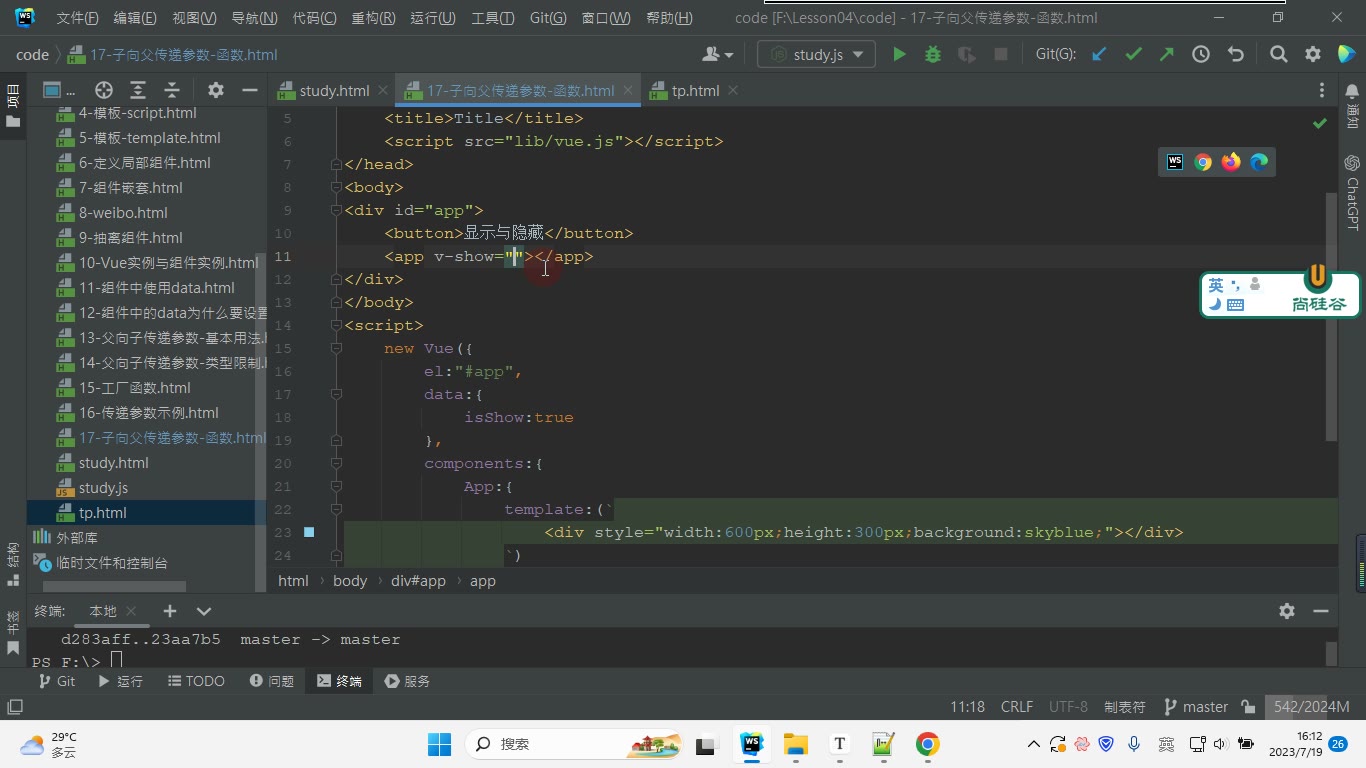Toggle the 书签 bookmarks tool window
The image size is (1366, 768).
(x=13, y=633)
